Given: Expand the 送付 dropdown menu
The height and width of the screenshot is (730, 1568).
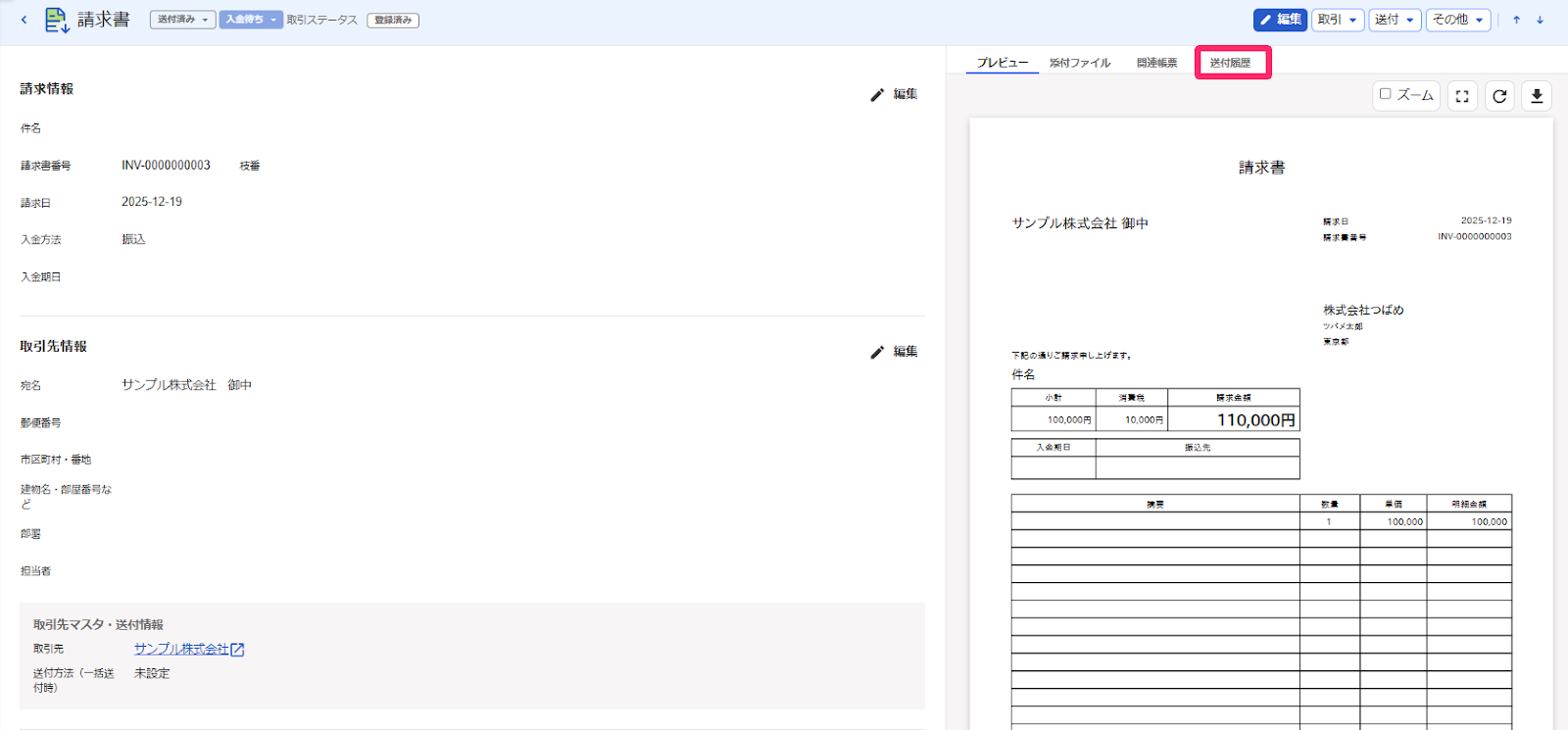Looking at the screenshot, I should [1395, 20].
